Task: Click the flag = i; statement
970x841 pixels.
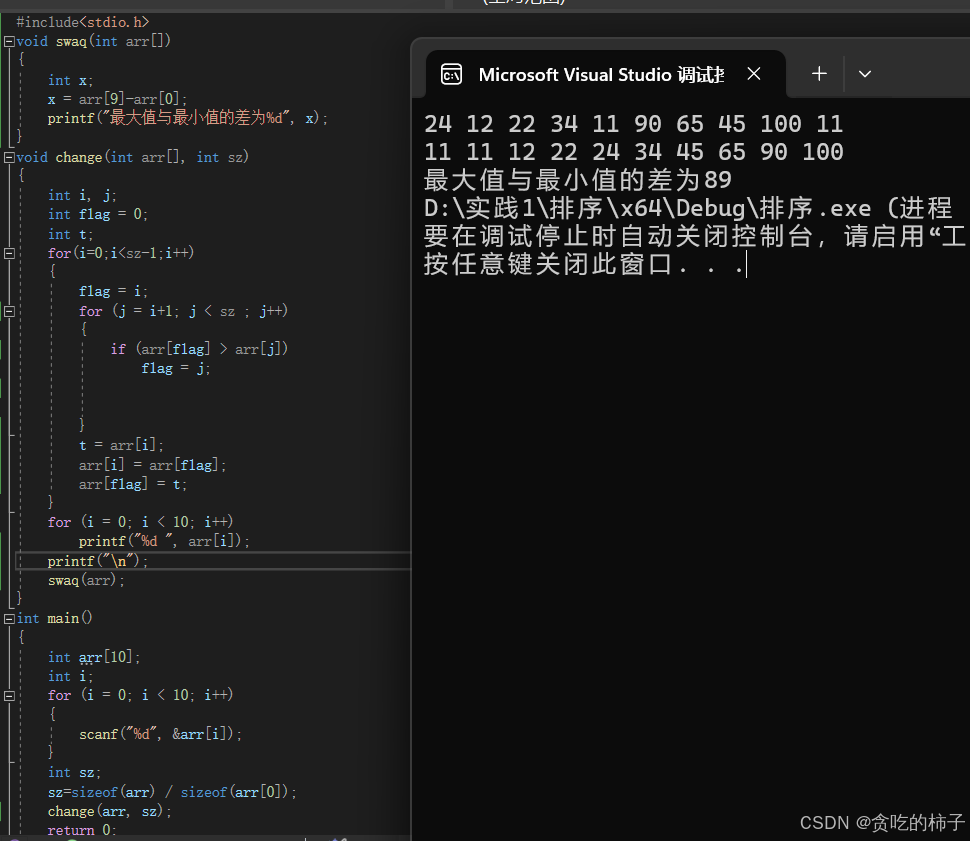Action: pos(113,291)
